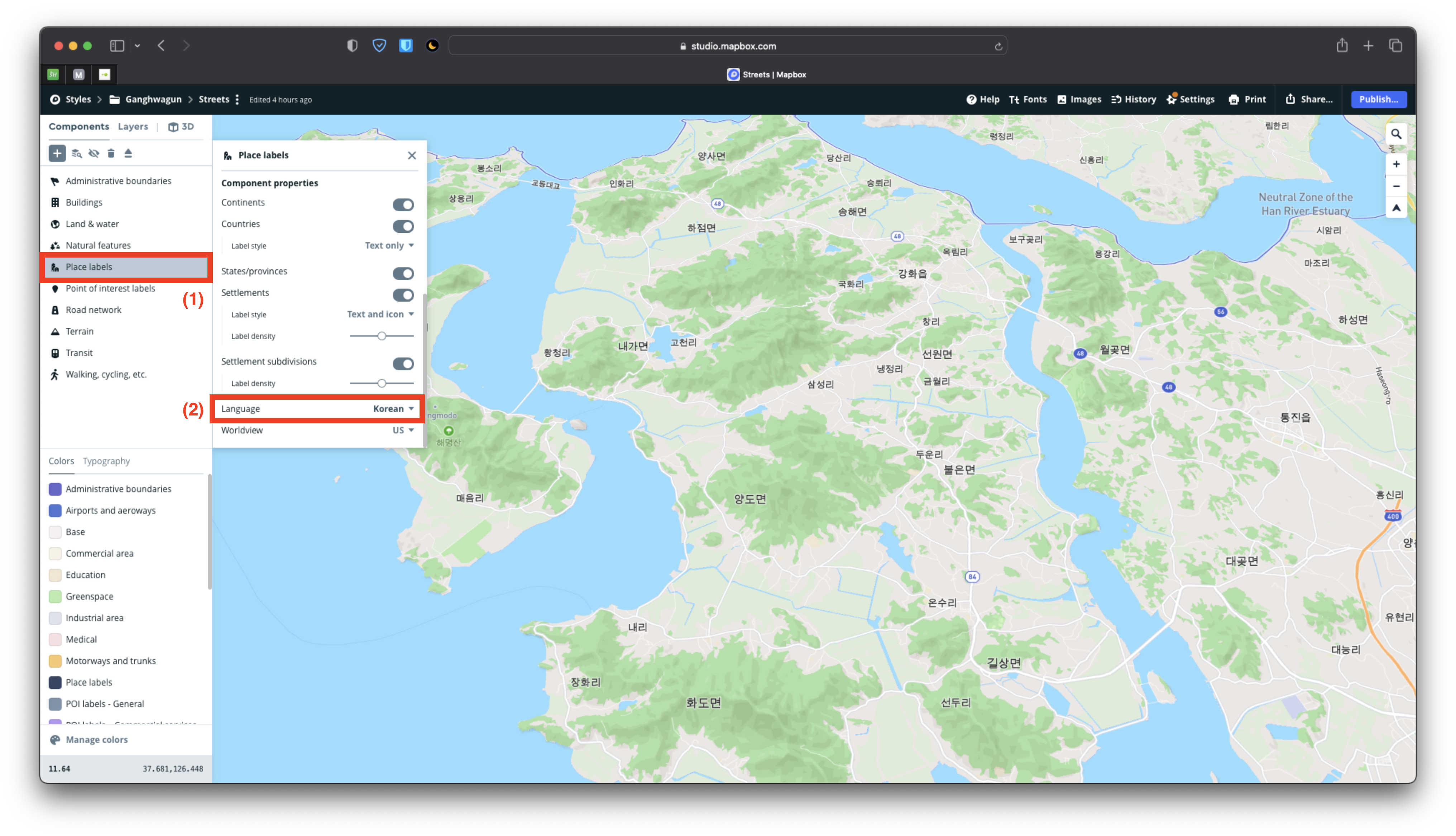1456x836 pixels.
Task: Delete component using the trash icon
Action: (x=111, y=153)
